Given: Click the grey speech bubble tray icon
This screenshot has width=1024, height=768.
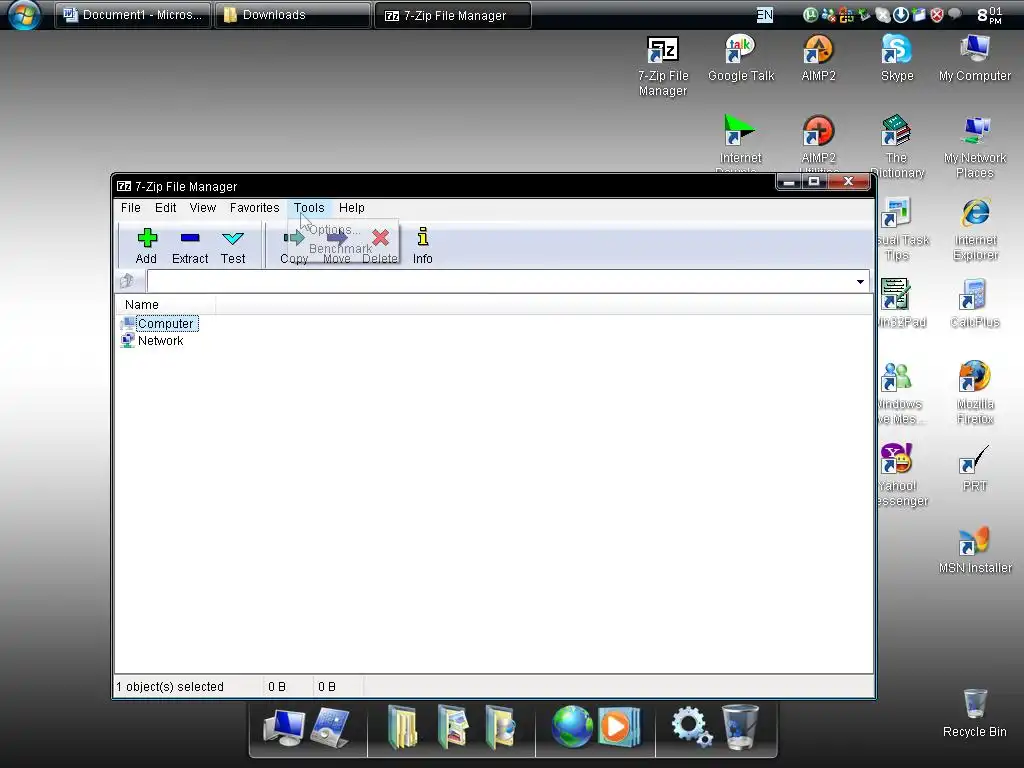Looking at the screenshot, I should 954,14.
